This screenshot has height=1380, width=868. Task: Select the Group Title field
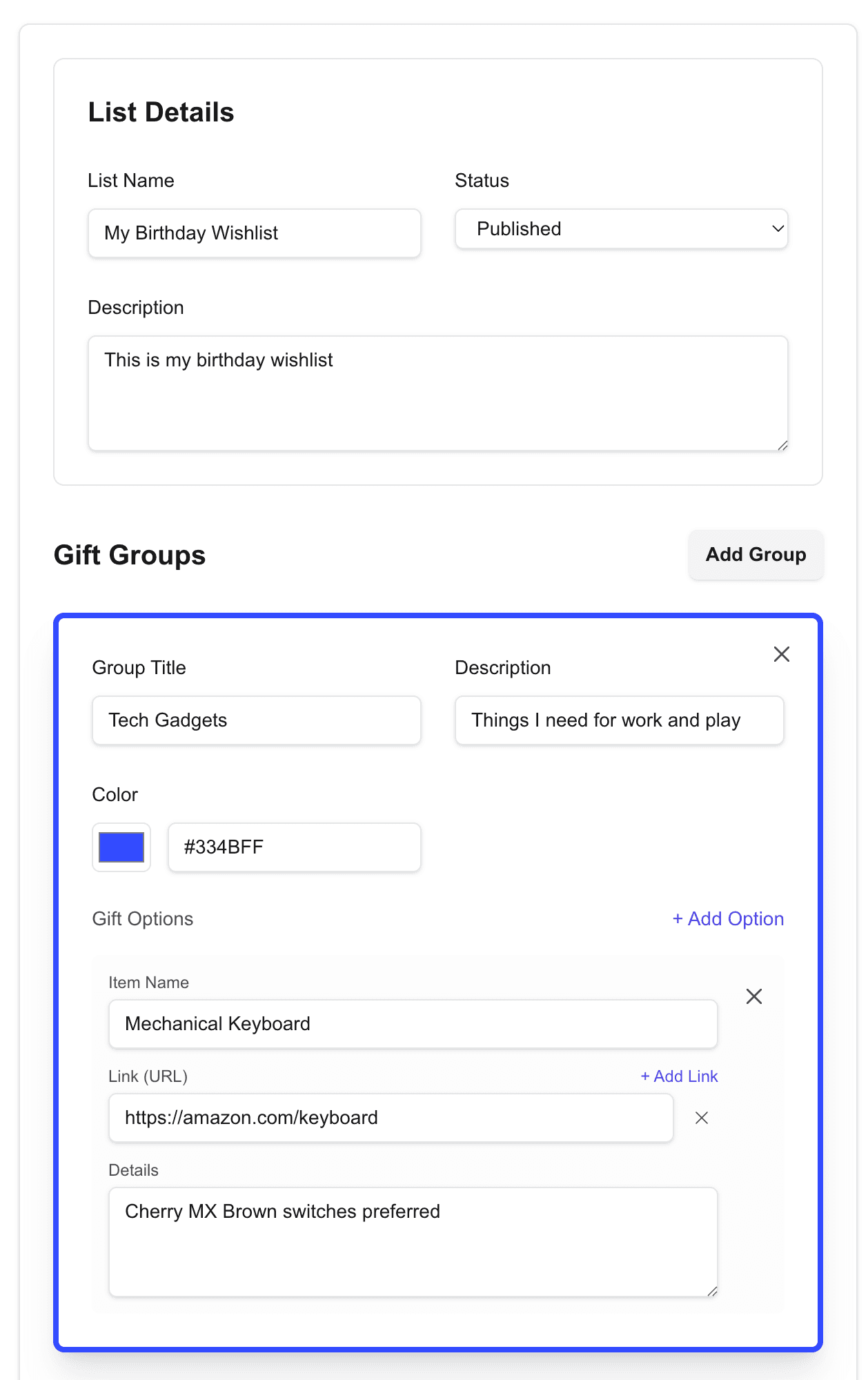point(256,720)
